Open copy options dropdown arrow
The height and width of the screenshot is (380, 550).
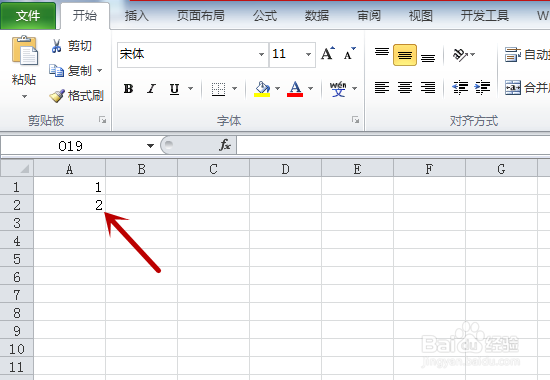[x=100, y=71]
